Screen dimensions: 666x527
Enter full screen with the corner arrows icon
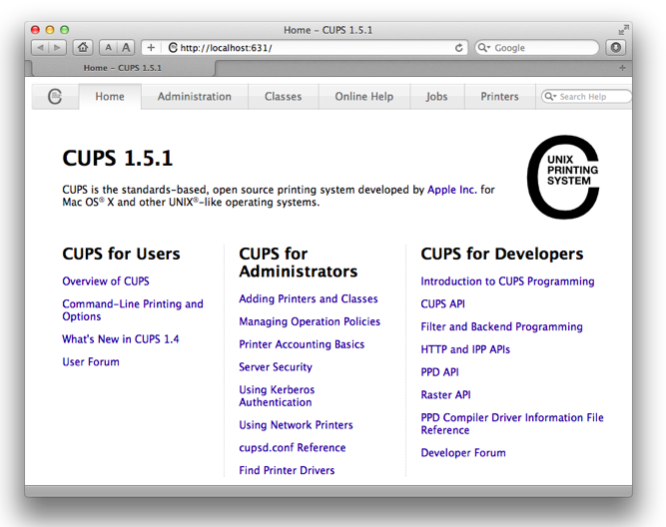click(x=623, y=30)
